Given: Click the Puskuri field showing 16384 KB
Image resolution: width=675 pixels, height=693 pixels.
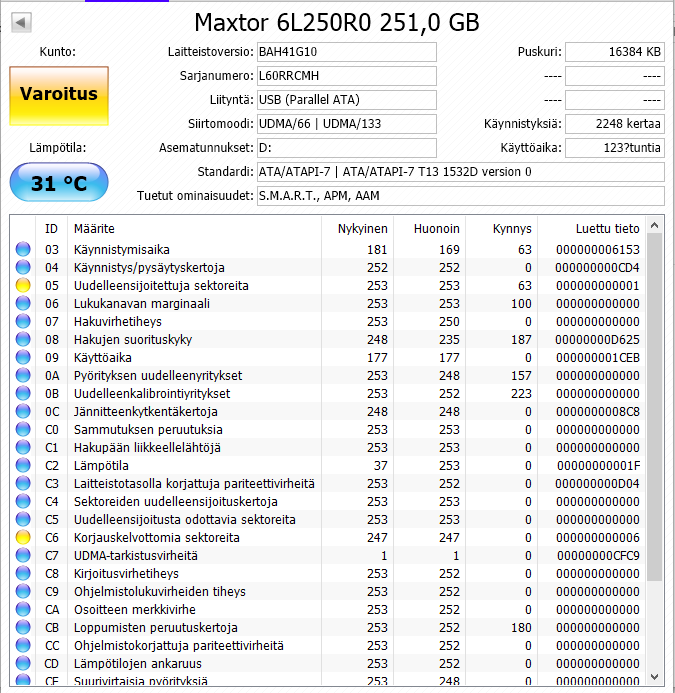Looking at the screenshot, I should (615, 52).
